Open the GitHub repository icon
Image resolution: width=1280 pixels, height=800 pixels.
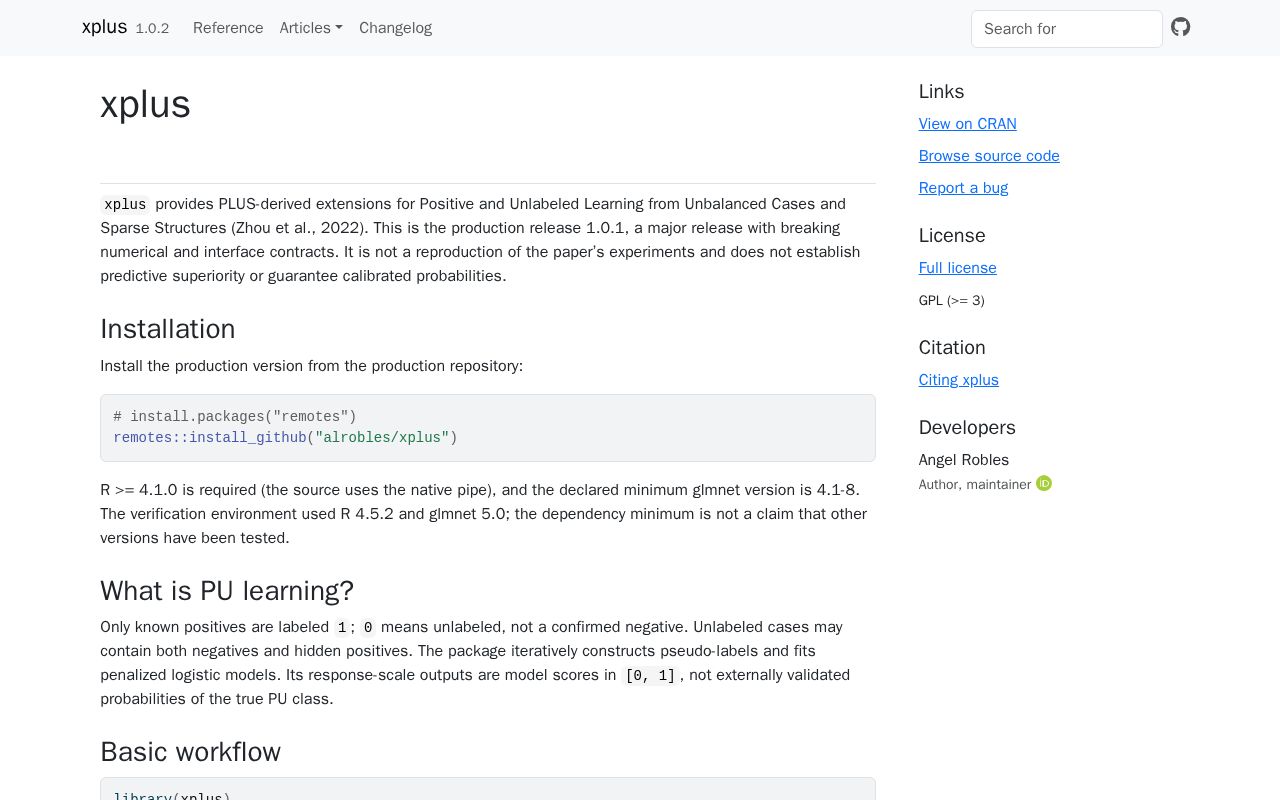1181,27
